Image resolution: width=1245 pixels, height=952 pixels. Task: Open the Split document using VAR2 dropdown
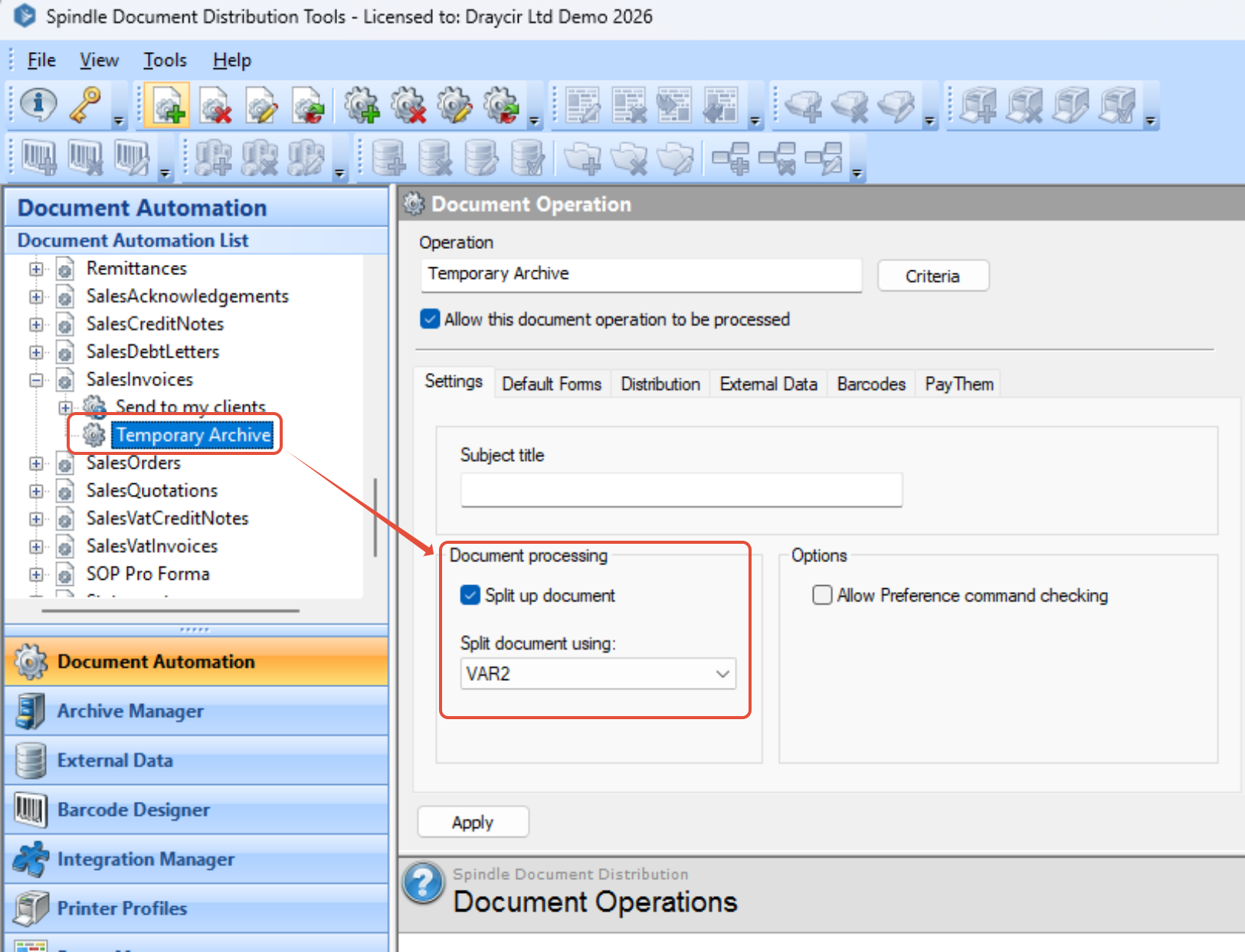coord(598,674)
